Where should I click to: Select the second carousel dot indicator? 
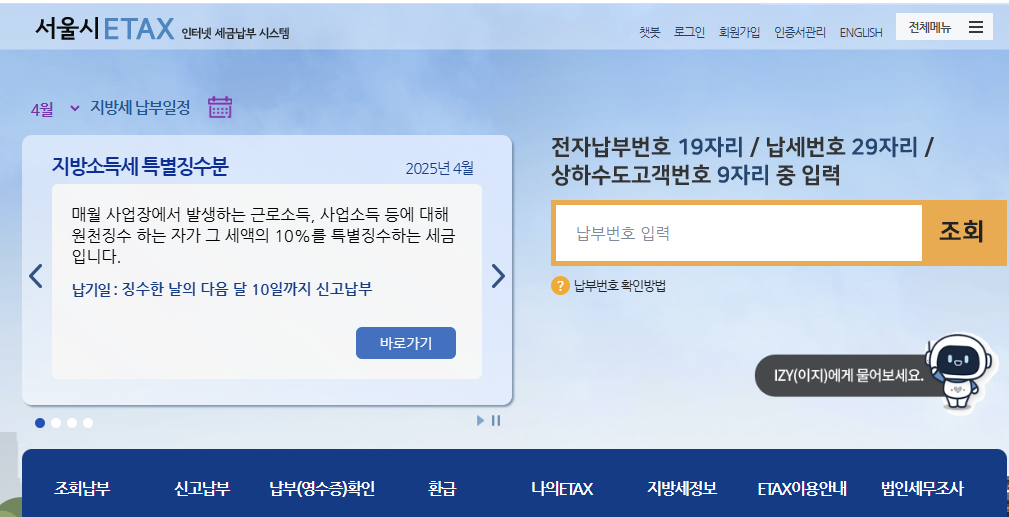coord(56,423)
